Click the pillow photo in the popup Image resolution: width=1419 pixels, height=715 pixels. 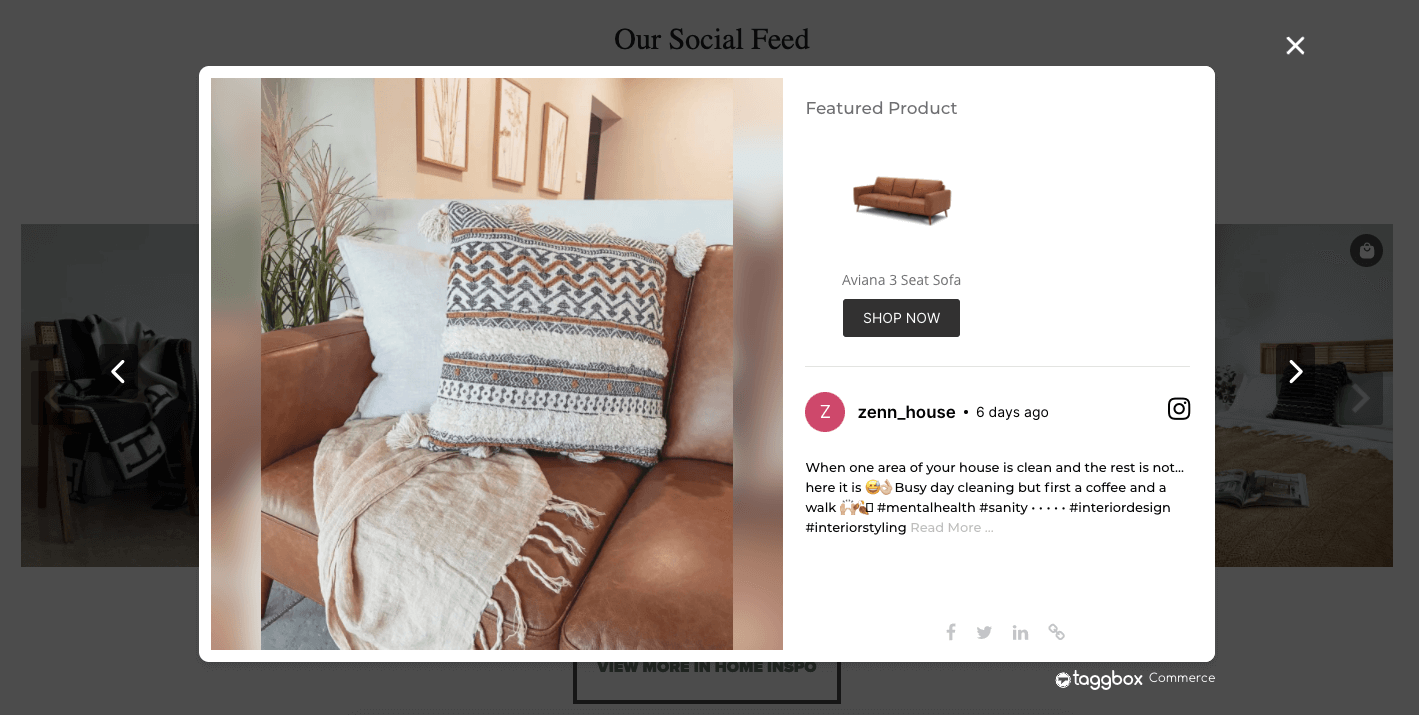[x=497, y=364]
